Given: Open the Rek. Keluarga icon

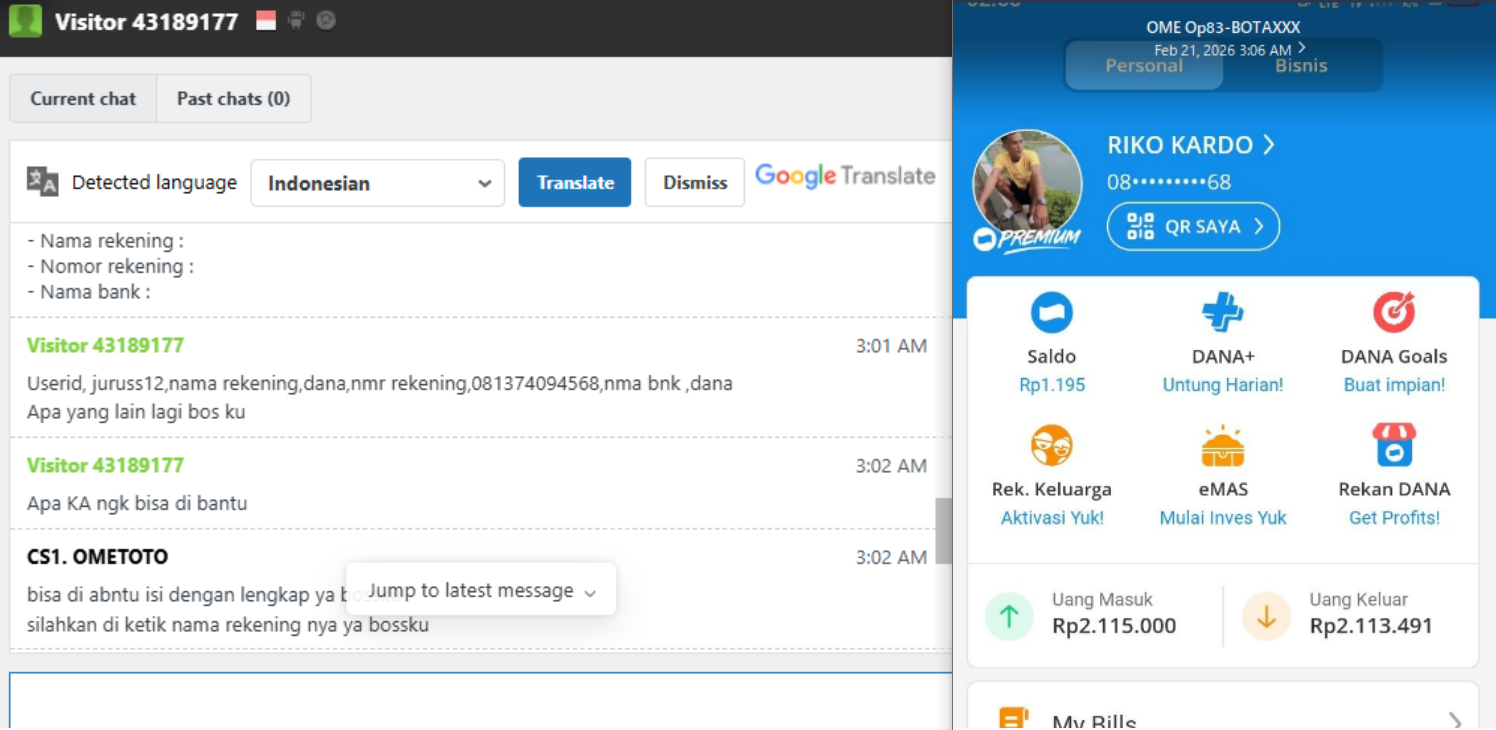Looking at the screenshot, I should (1052, 446).
